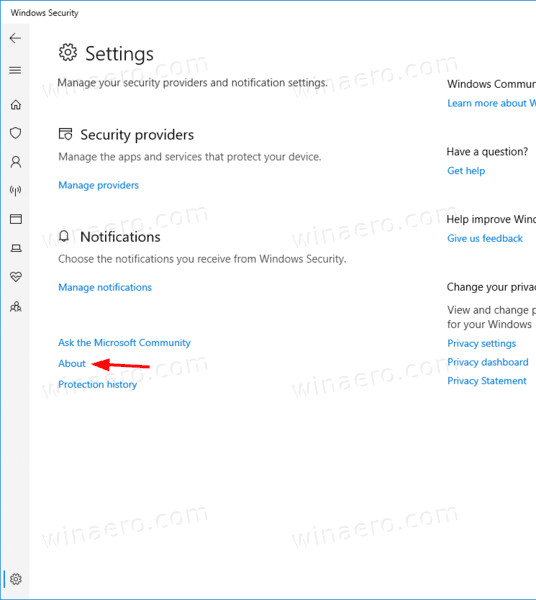Open App & browser control icon

click(16, 219)
